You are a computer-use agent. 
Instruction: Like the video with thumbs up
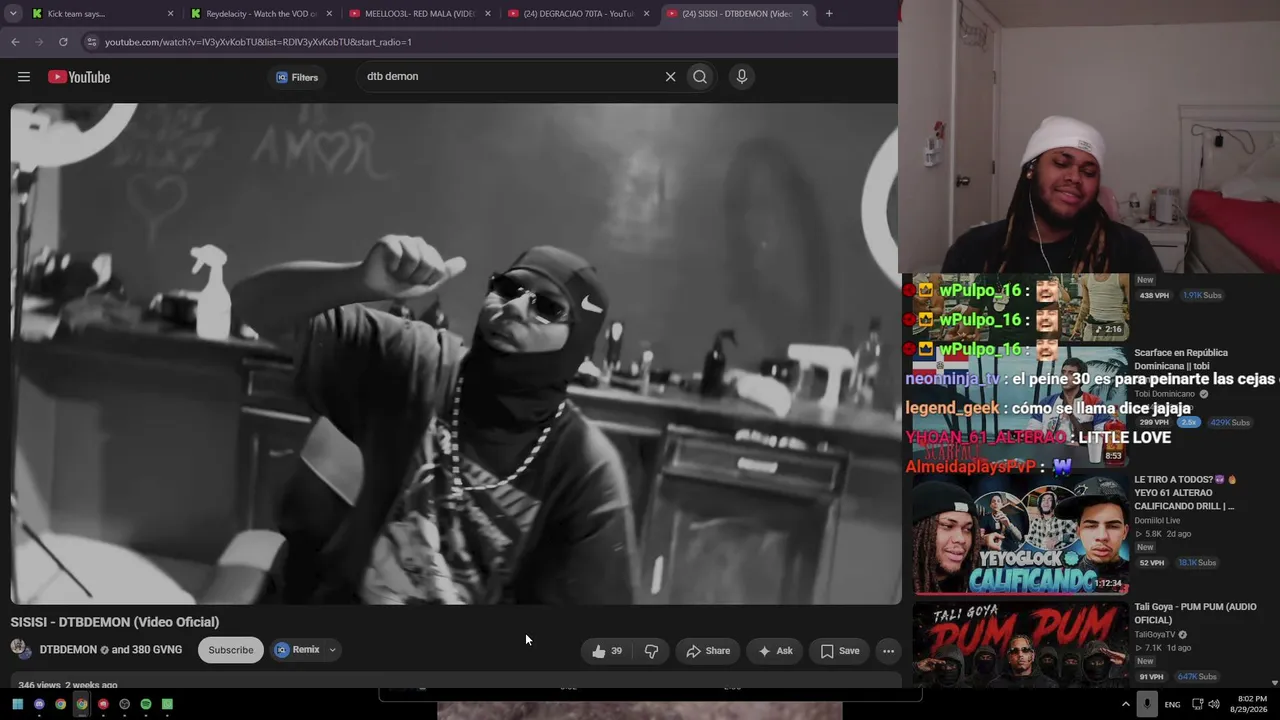point(607,651)
